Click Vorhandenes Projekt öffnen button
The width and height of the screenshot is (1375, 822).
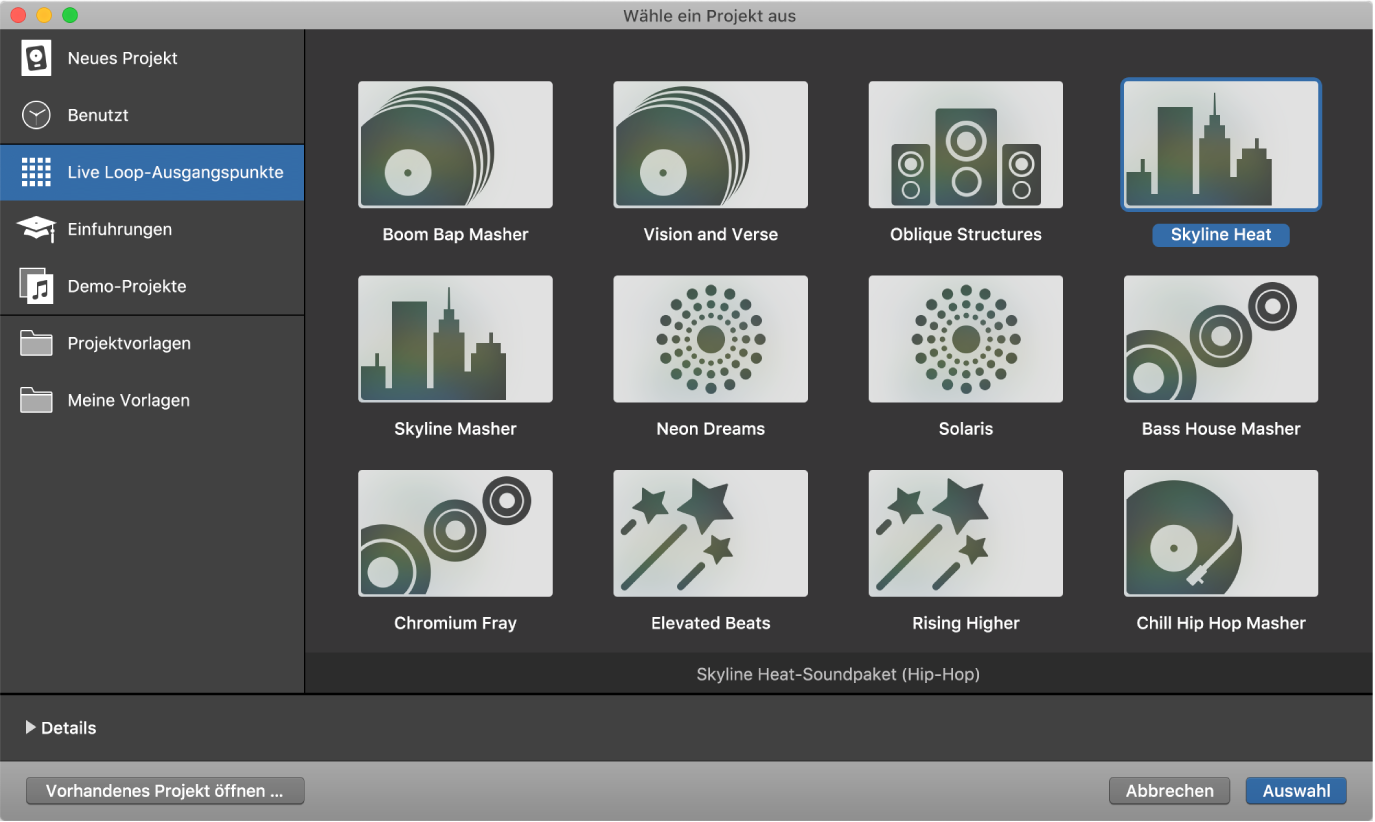(165, 791)
